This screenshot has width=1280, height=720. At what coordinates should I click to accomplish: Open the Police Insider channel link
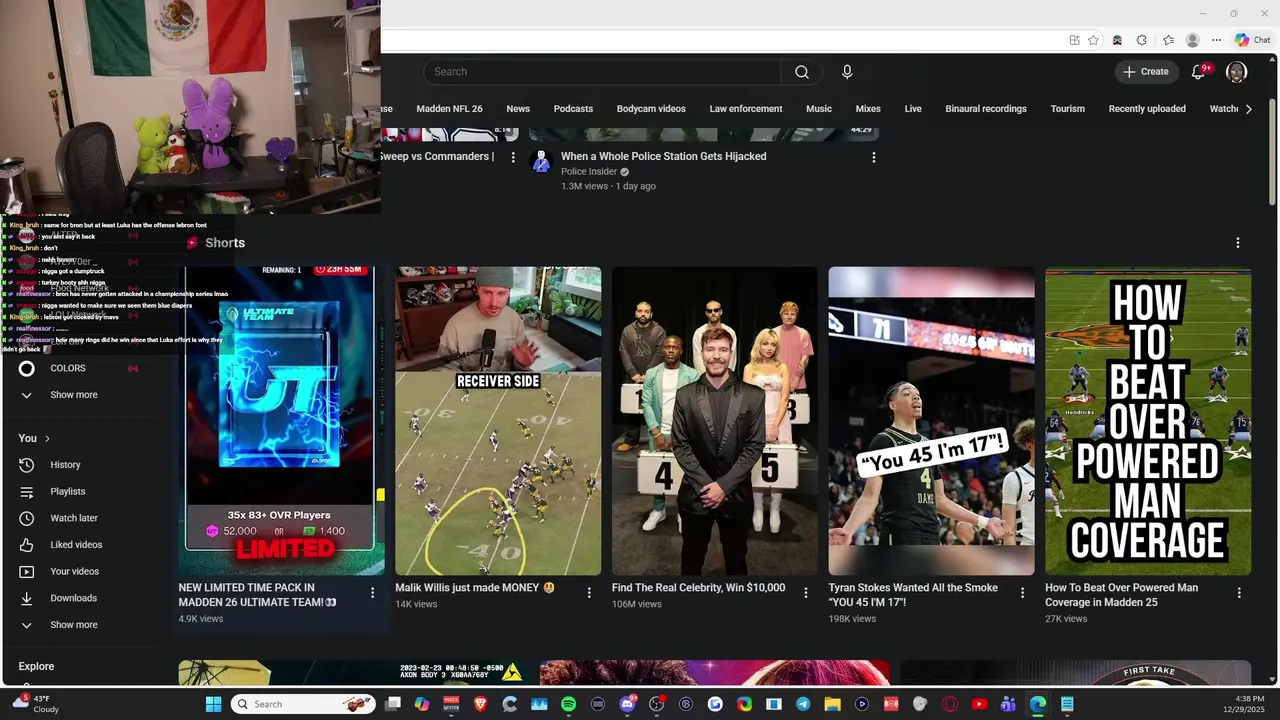tap(588, 172)
